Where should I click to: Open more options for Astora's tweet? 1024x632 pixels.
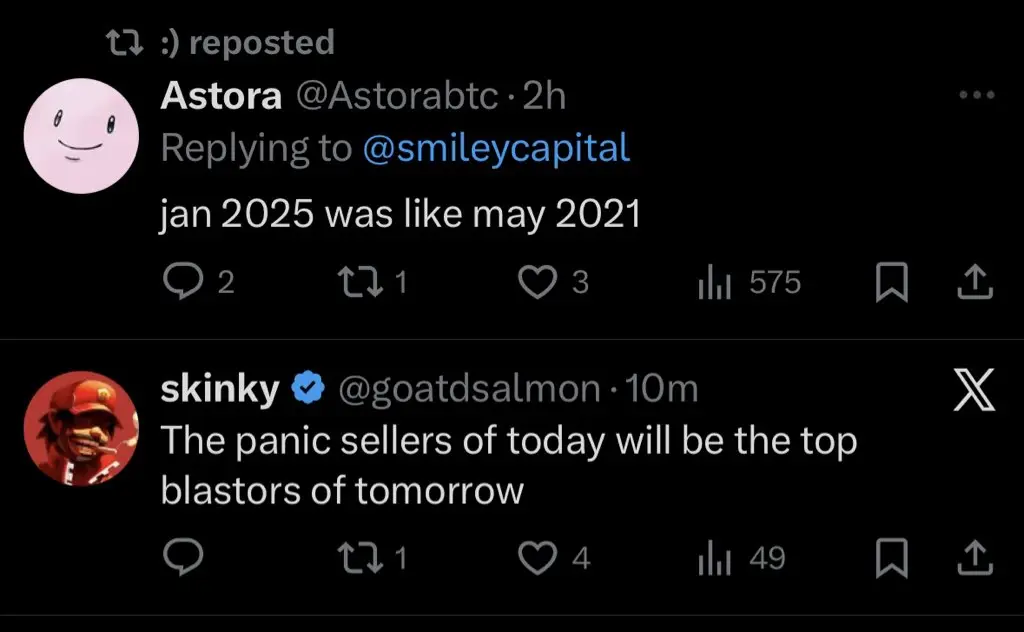click(976, 95)
